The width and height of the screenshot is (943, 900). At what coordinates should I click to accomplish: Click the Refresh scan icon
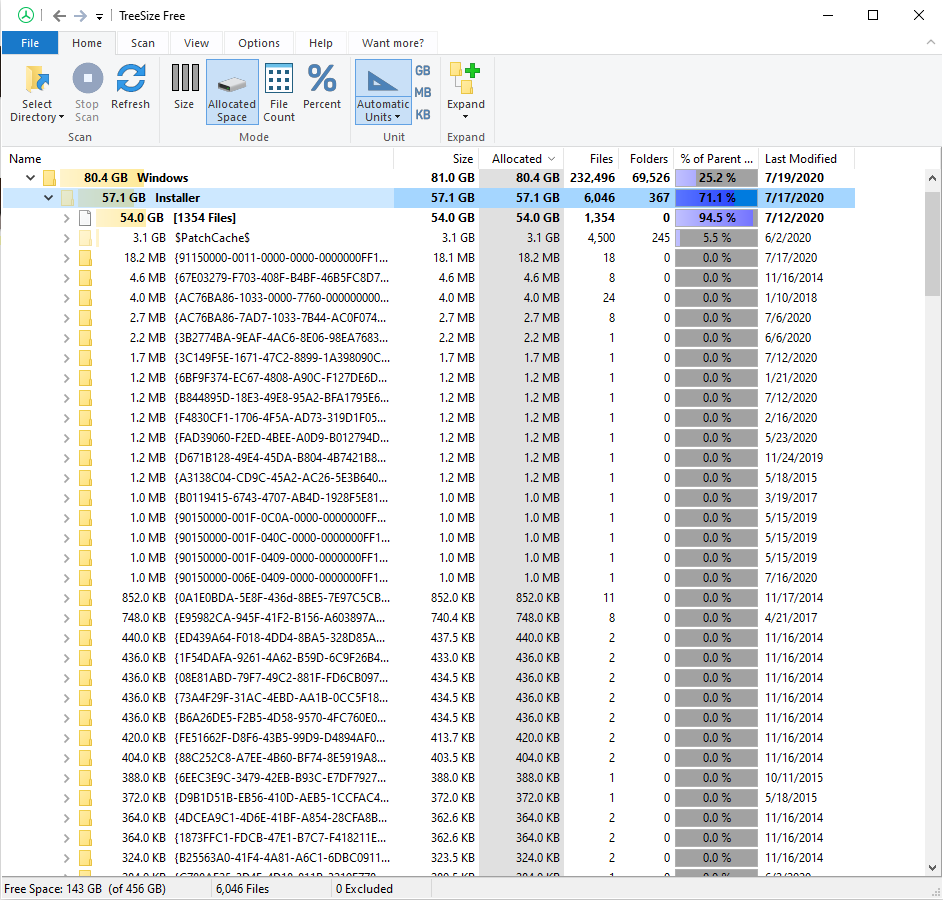(130, 82)
